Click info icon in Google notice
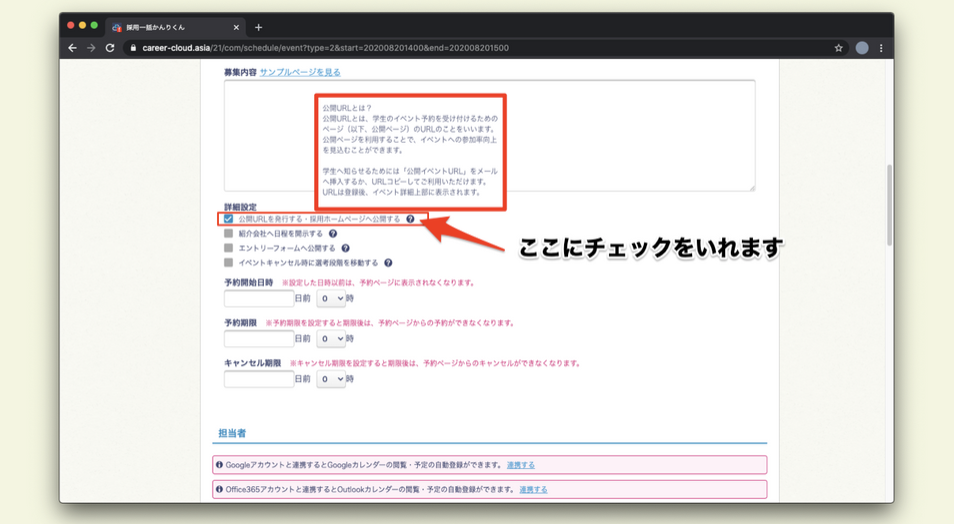Screen dimensions: 954x524 click(219, 464)
